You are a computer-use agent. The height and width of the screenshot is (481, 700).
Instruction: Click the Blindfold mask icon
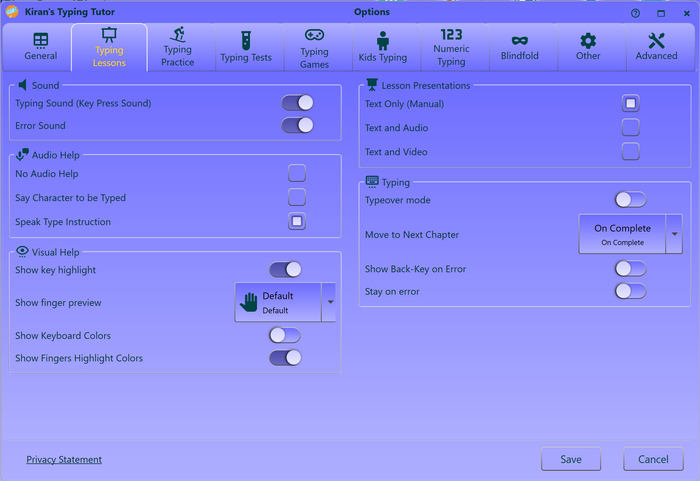click(520, 41)
